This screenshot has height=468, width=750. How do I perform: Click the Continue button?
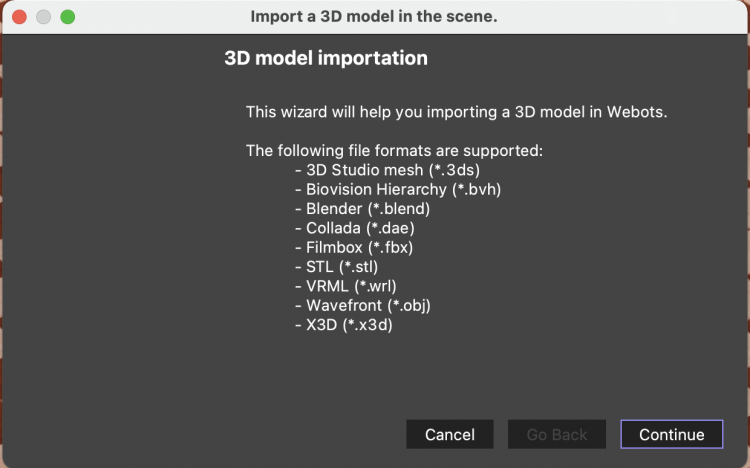[x=672, y=434]
